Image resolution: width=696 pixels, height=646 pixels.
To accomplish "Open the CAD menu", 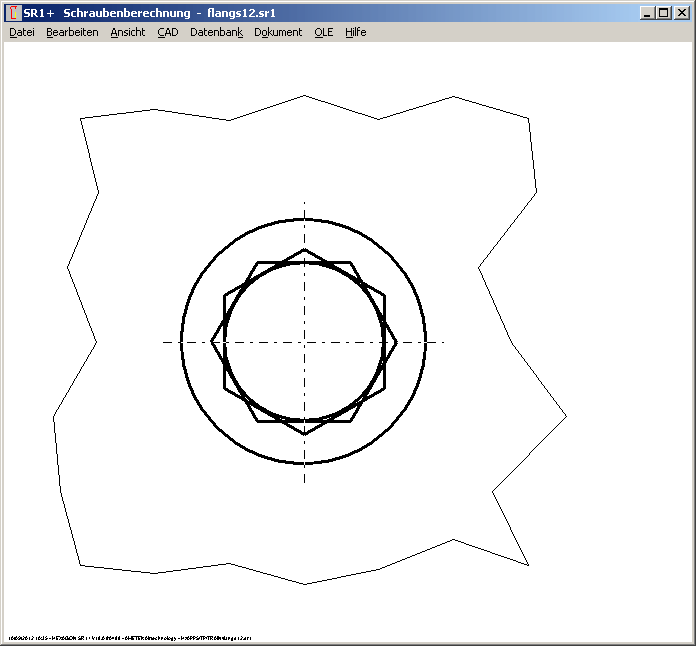I will point(167,32).
